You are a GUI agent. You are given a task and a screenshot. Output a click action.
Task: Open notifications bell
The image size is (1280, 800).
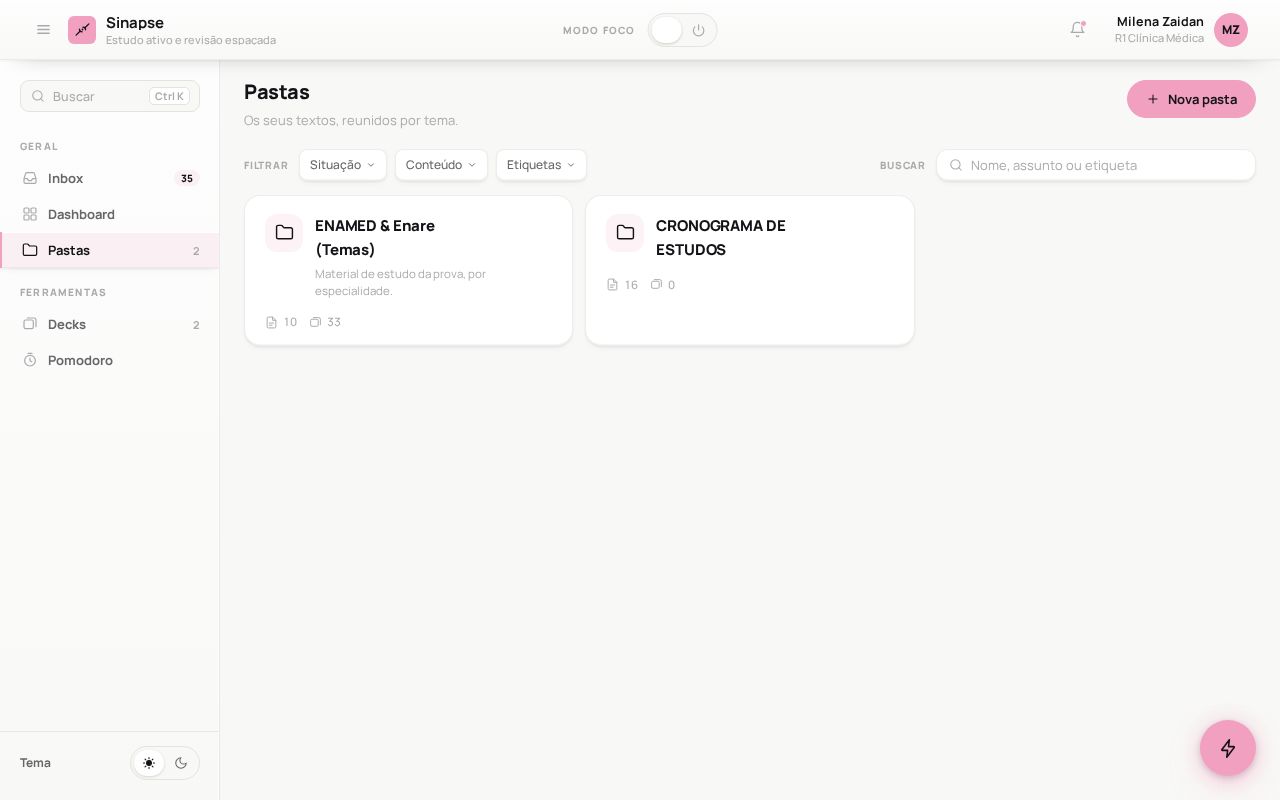click(1077, 30)
